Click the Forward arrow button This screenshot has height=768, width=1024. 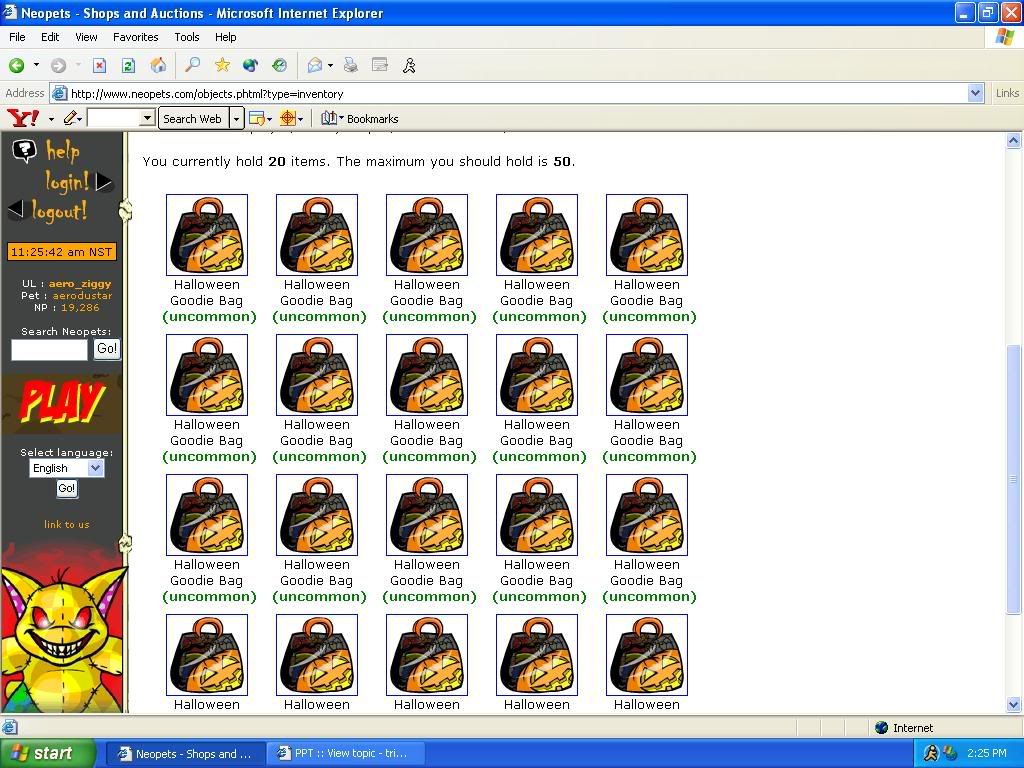point(58,65)
